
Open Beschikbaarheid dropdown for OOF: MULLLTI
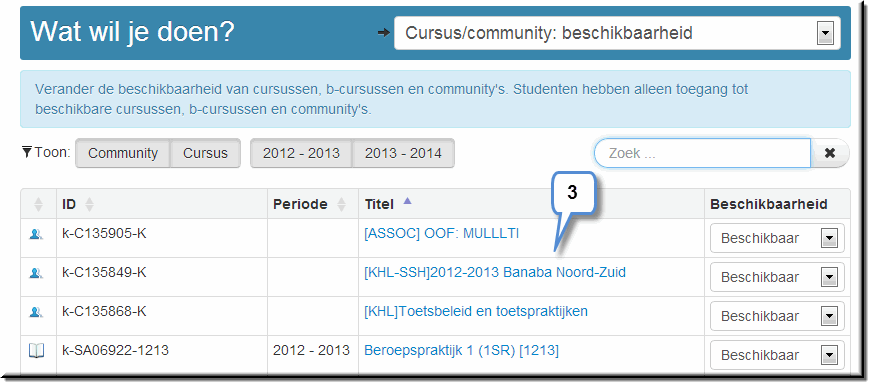[777, 239]
